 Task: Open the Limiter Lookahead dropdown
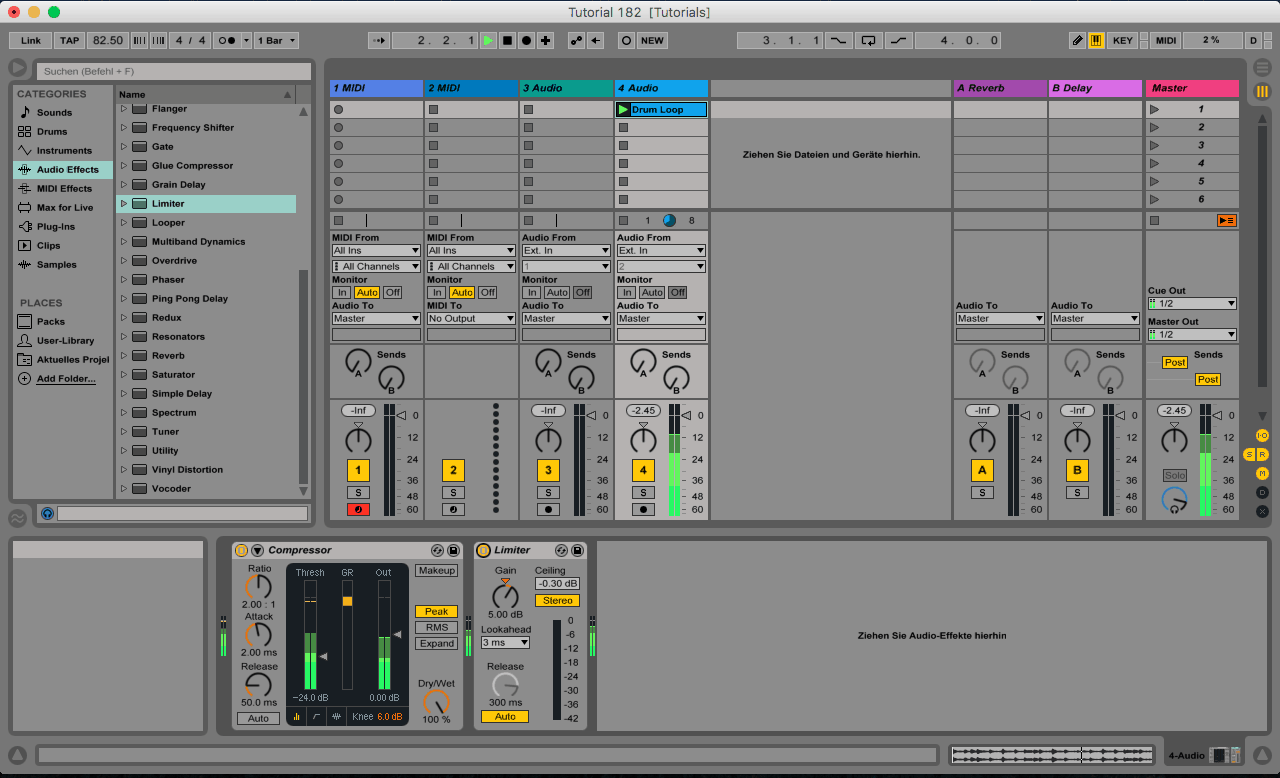pyautogui.click(x=505, y=642)
